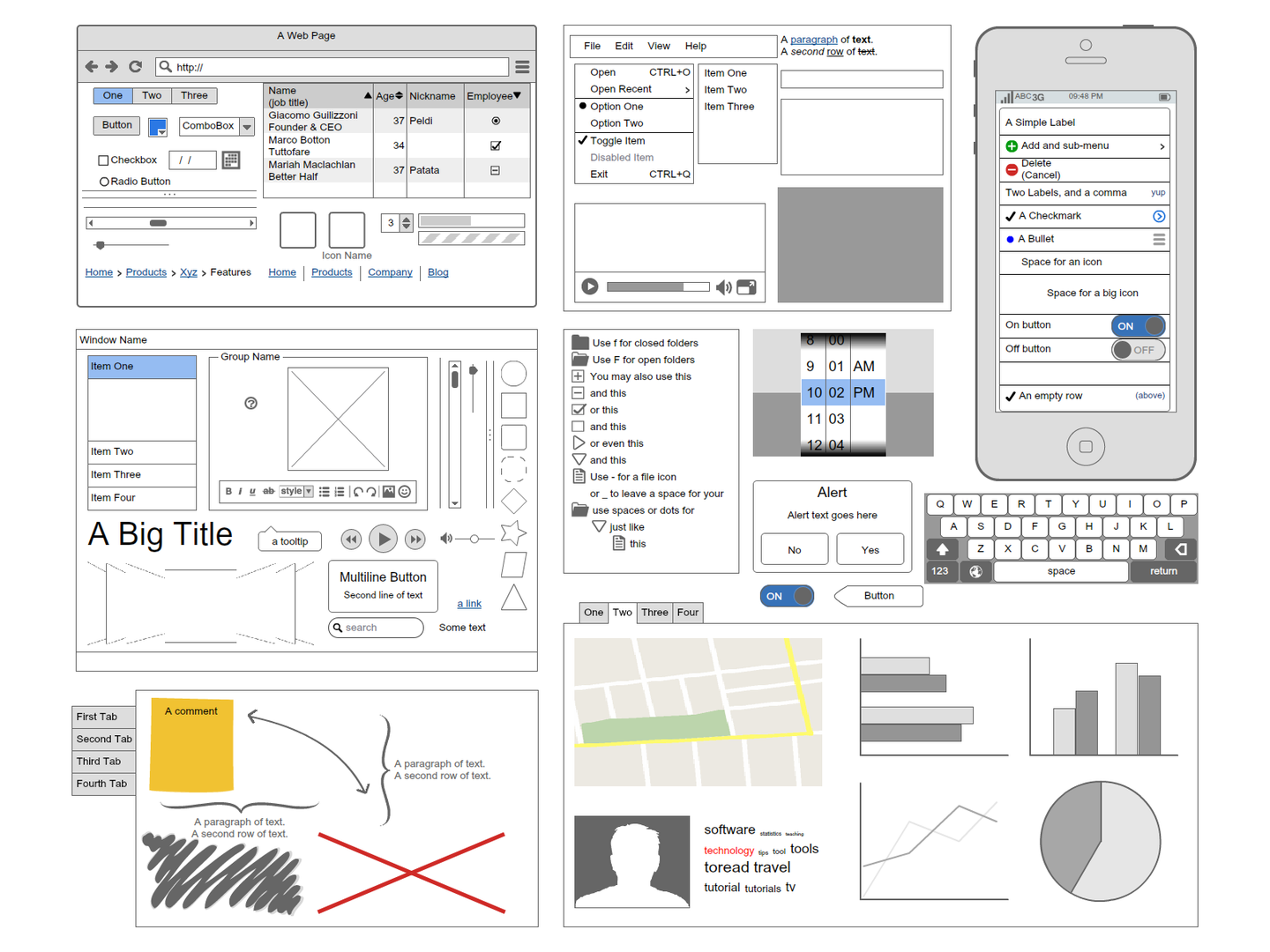Click 'a link' hyperlink
This screenshot has width=1270, height=952.
[469, 604]
